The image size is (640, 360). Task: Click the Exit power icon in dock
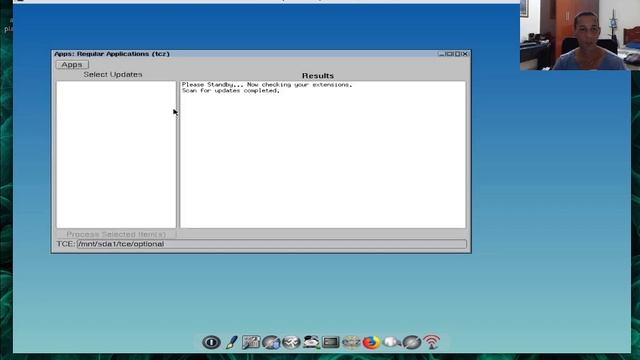[211, 342]
